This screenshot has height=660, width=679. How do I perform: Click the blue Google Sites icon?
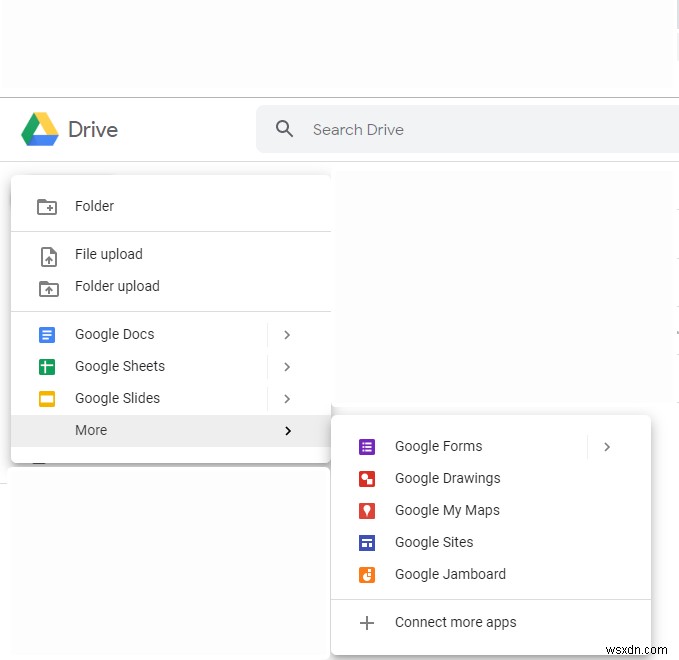(367, 543)
